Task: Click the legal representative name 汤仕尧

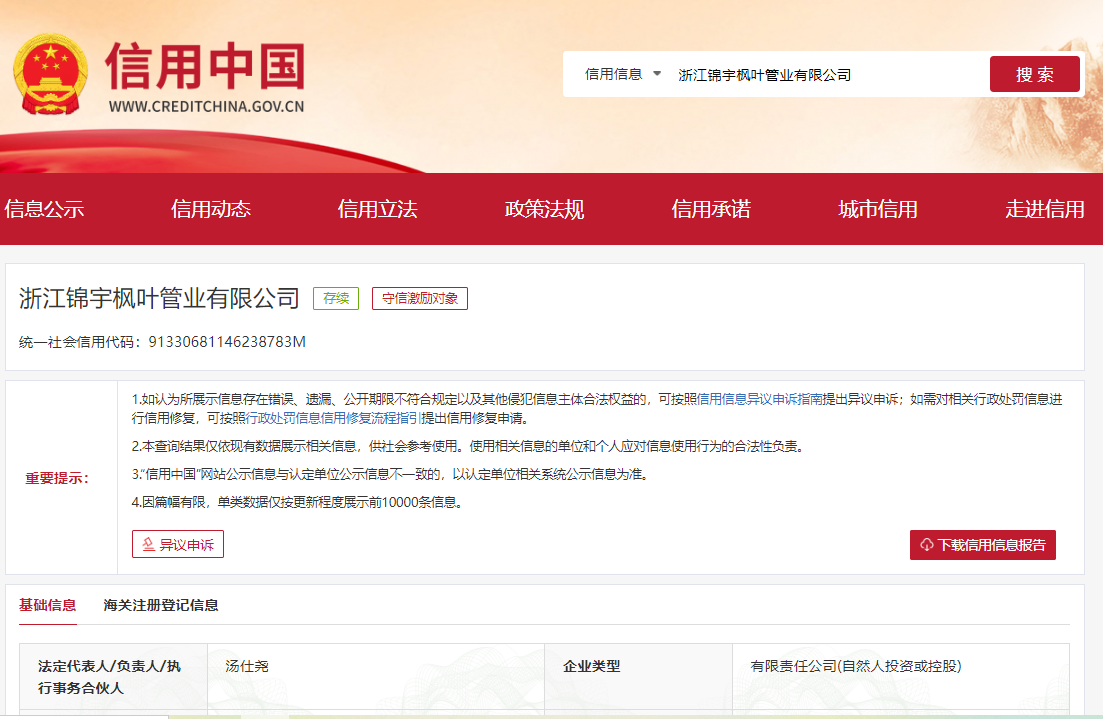Action: pos(247,666)
